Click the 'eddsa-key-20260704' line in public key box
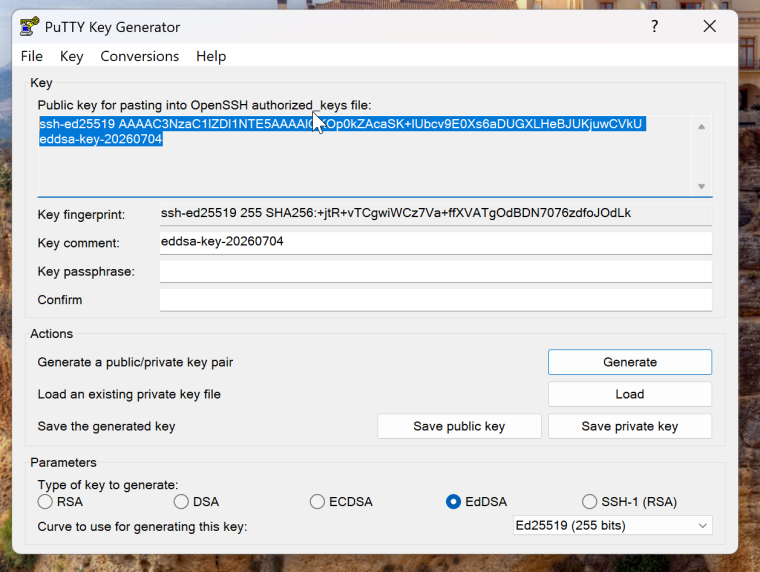Screen dimensions: 760x572 [x=101, y=139]
